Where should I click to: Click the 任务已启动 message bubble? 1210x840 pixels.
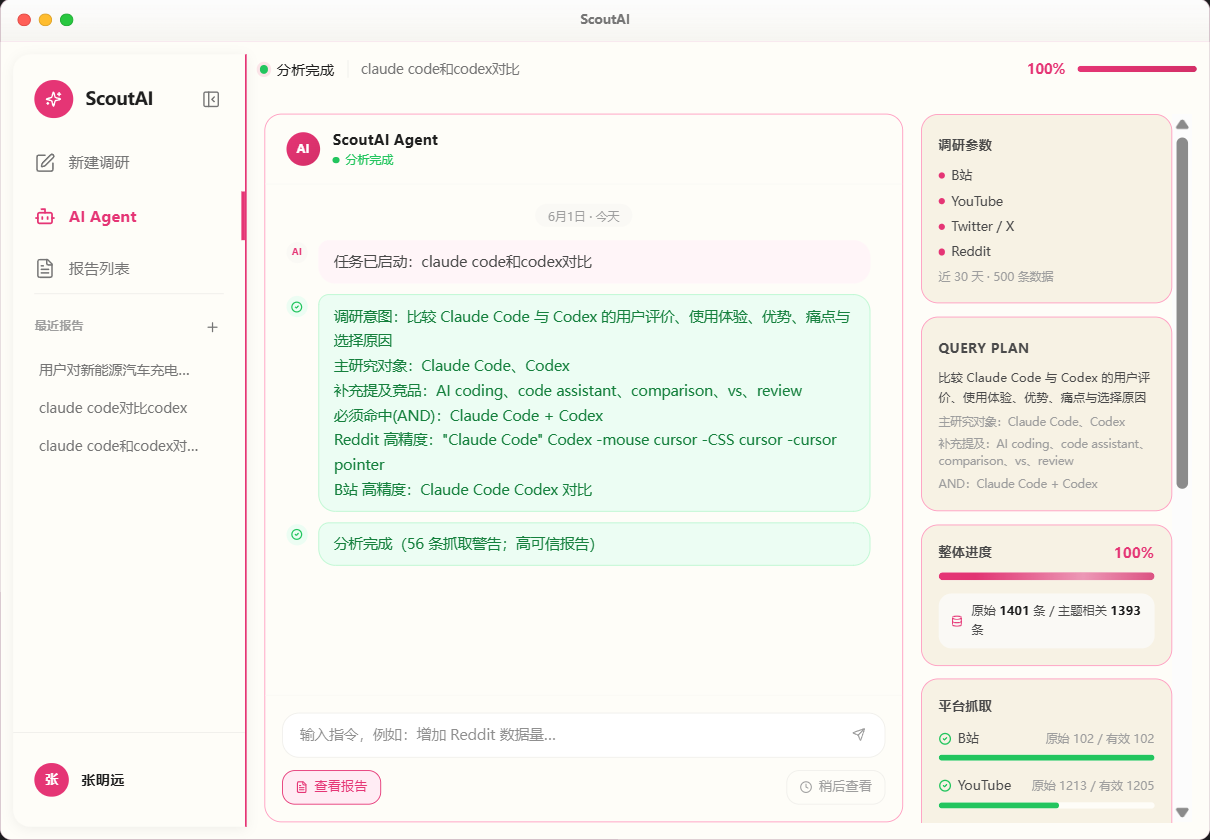(594, 262)
